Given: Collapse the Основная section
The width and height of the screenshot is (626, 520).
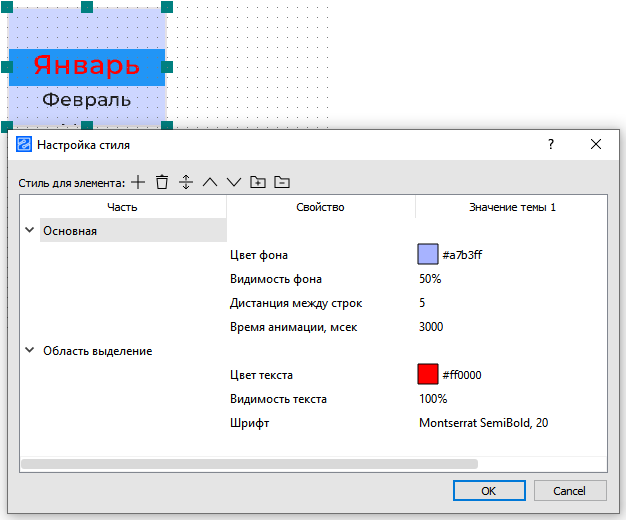Looking at the screenshot, I should tap(29, 231).
